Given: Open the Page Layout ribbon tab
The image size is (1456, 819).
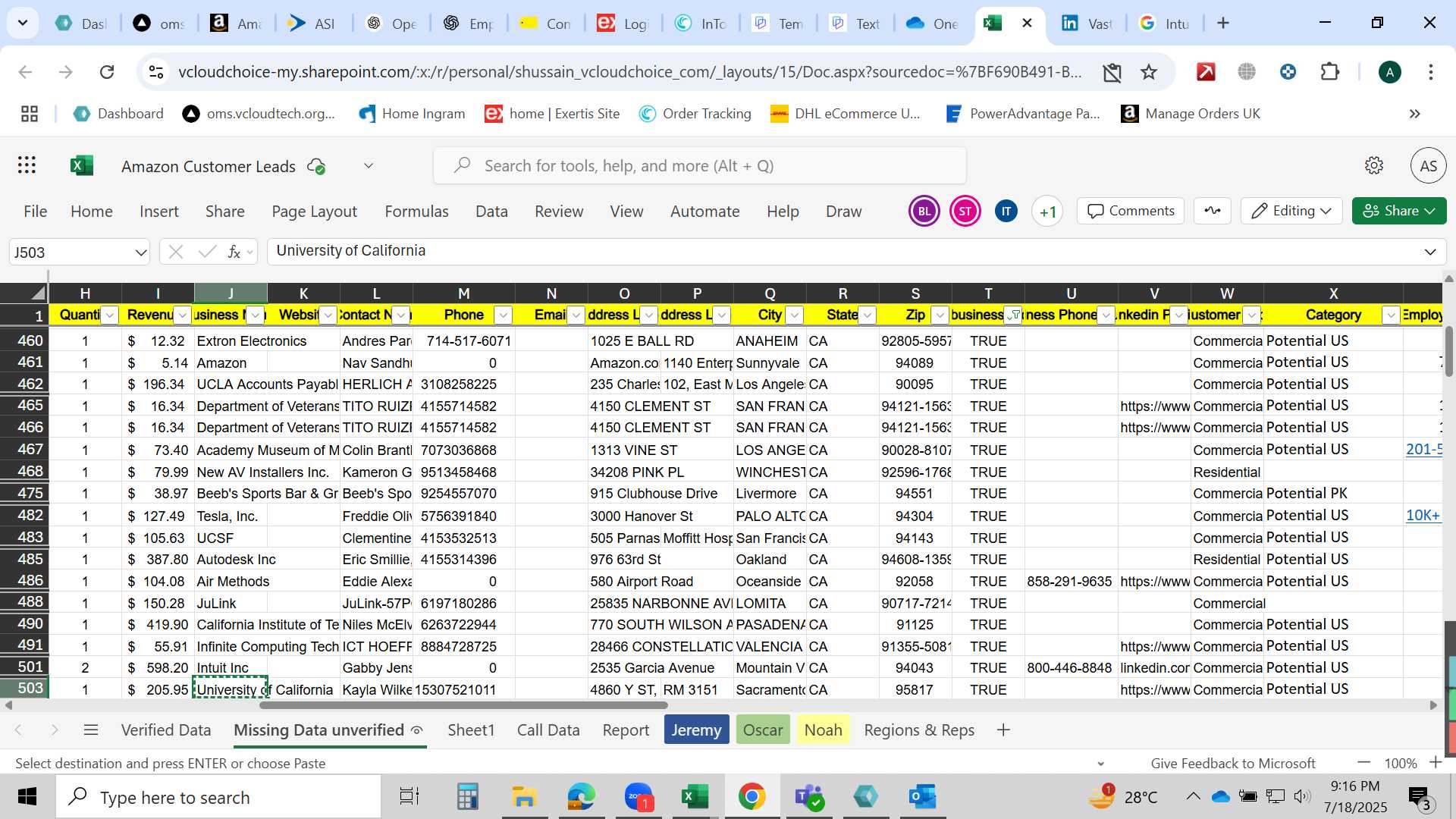Looking at the screenshot, I should (314, 212).
